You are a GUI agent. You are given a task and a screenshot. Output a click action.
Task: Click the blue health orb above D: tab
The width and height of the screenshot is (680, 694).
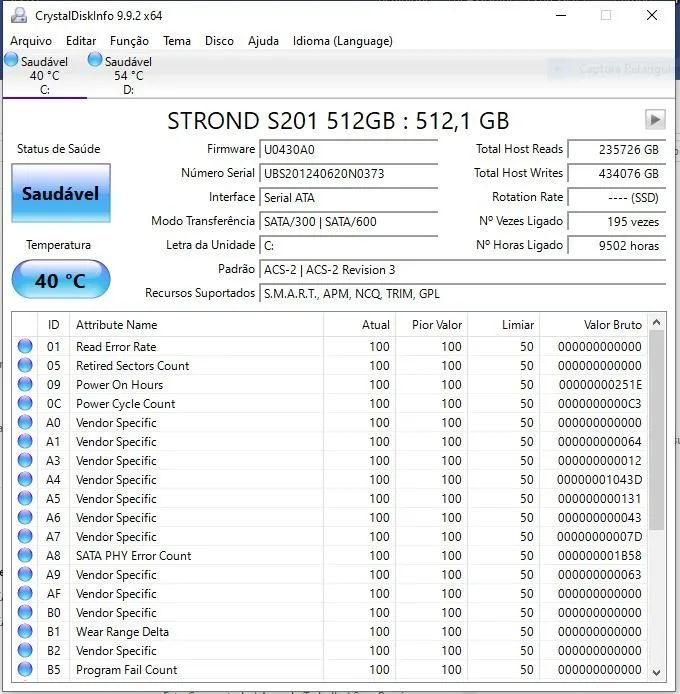pos(95,59)
